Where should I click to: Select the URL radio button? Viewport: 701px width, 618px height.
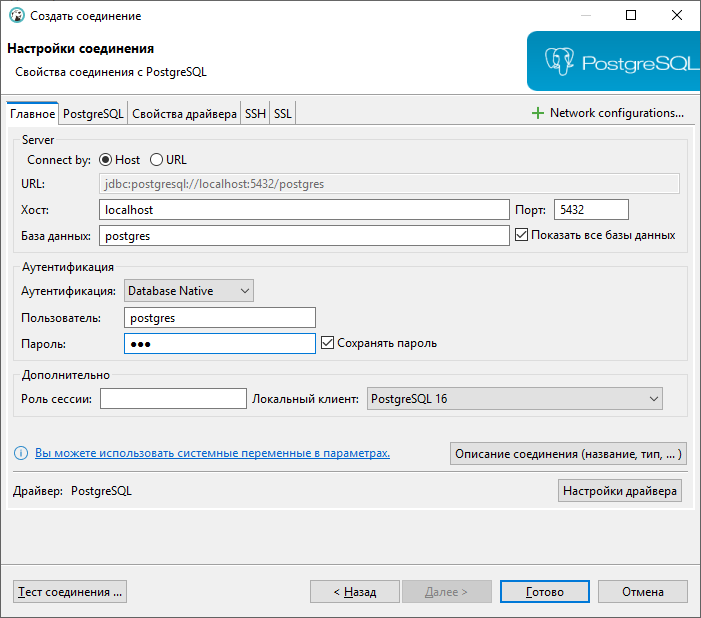pyautogui.click(x=156, y=160)
